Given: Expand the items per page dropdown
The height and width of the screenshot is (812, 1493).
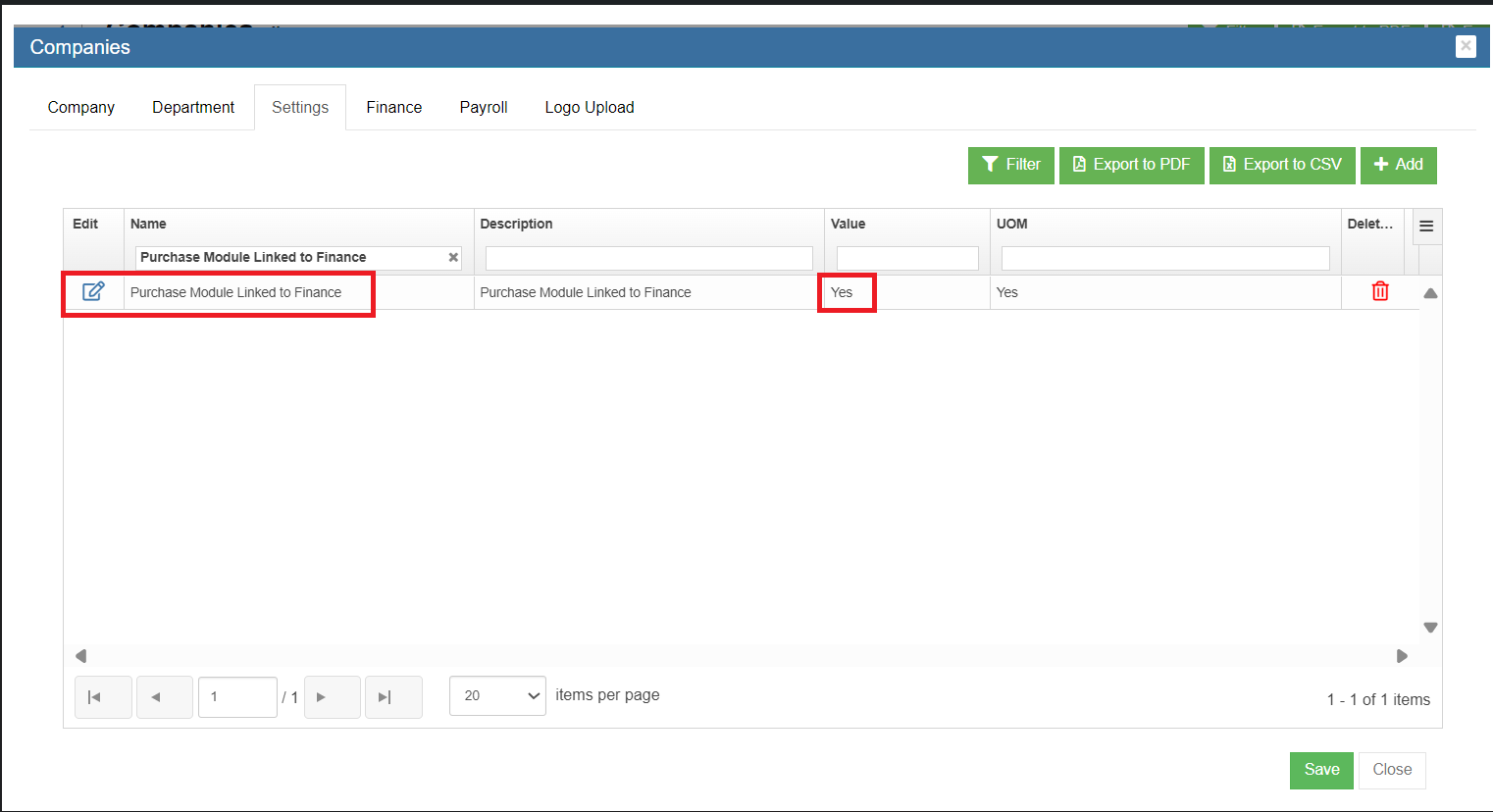Looking at the screenshot, I should (x=497, y=696).
